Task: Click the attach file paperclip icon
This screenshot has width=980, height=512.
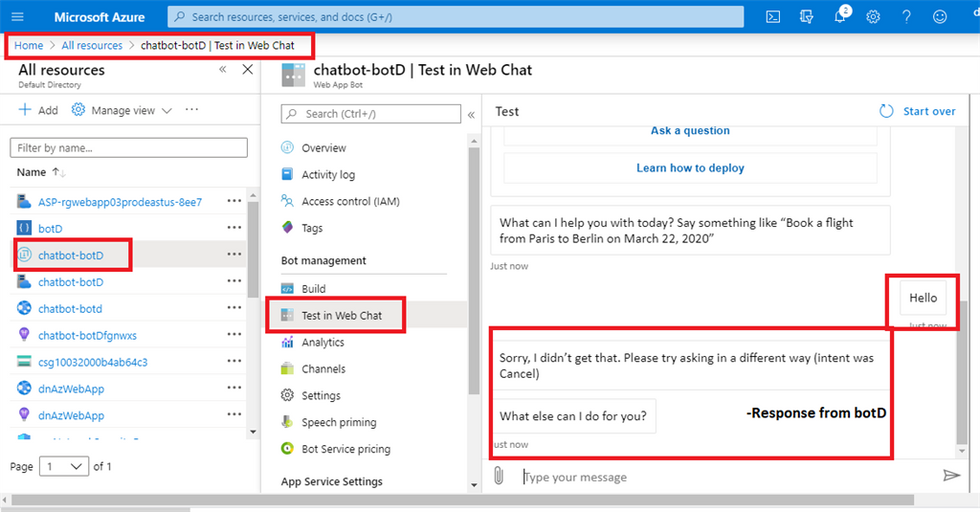Action: pos(498,476)
